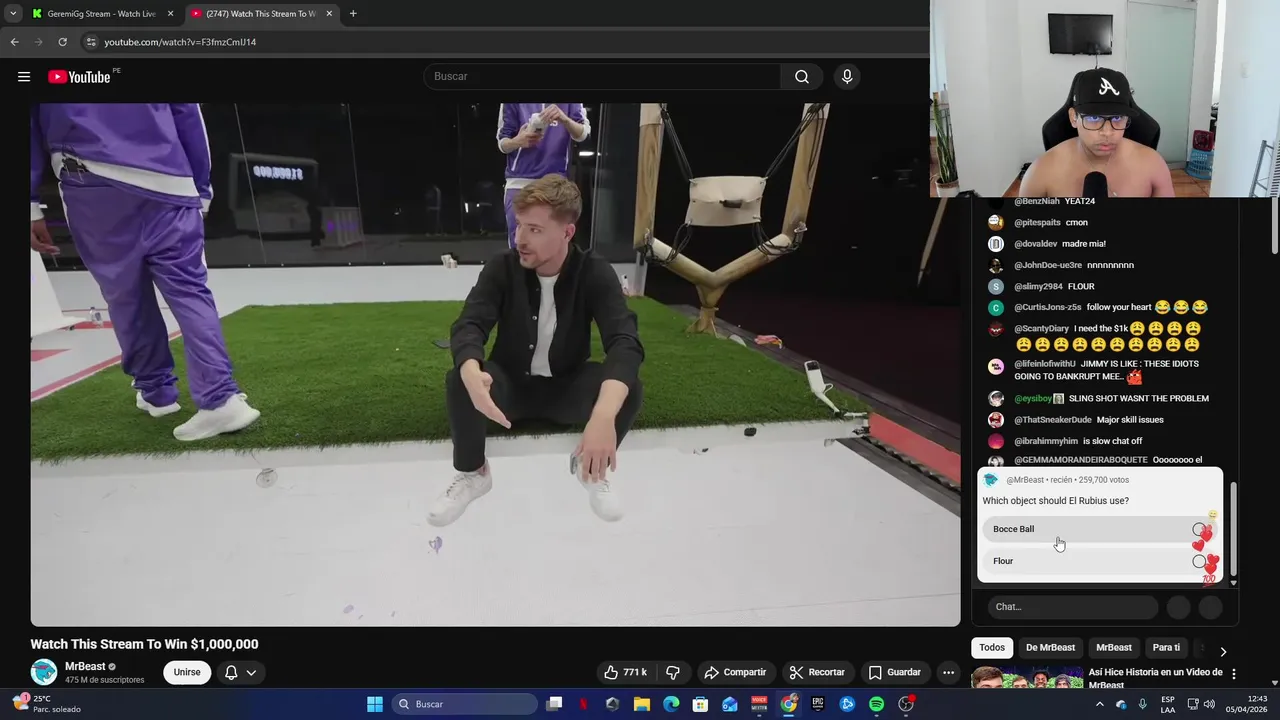
Task: Click the @slimy2984 FLOUR chat message
Action: [1054, 287]
